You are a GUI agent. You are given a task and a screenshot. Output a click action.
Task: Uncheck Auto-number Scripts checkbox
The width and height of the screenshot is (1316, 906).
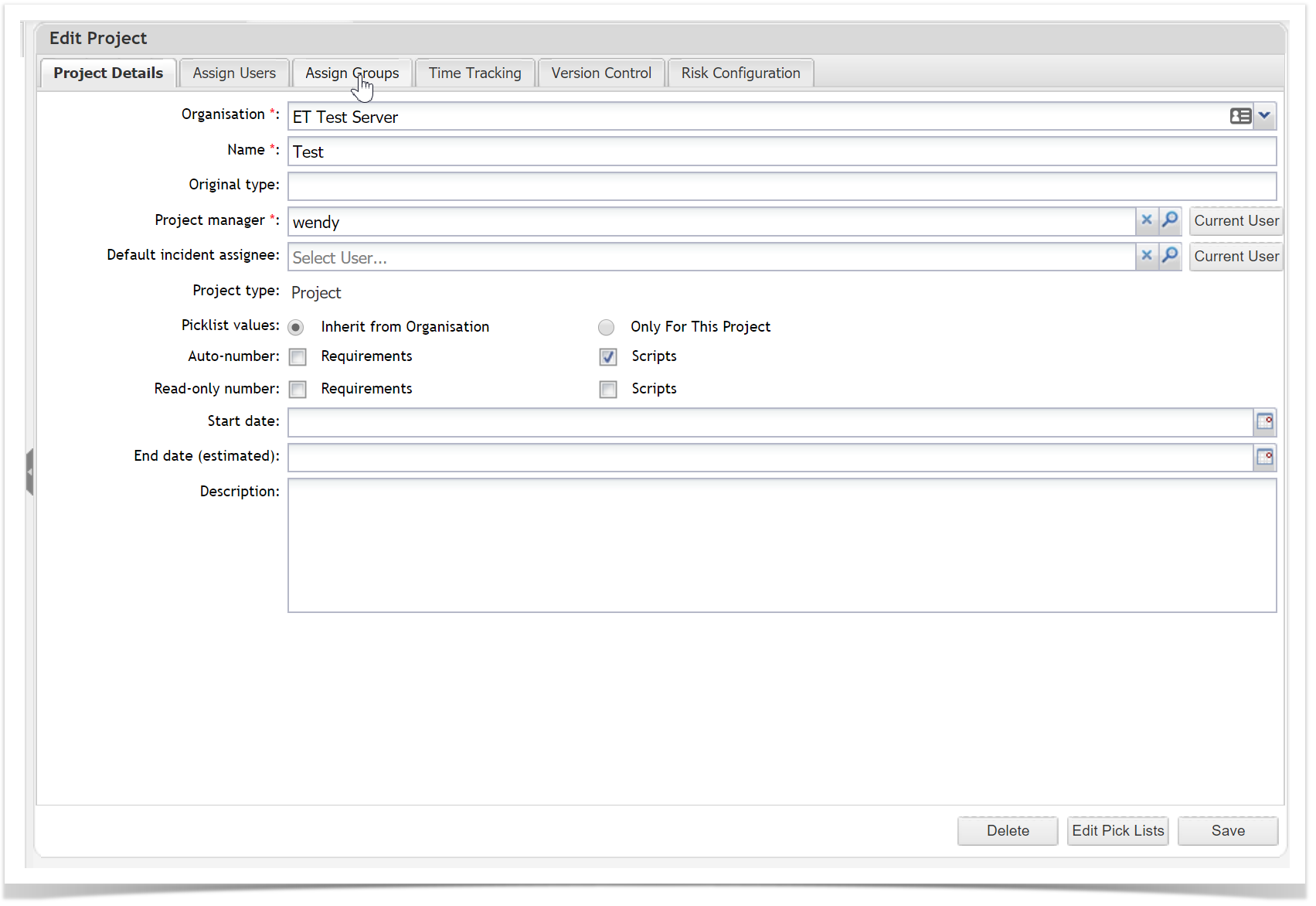(608, 357)
